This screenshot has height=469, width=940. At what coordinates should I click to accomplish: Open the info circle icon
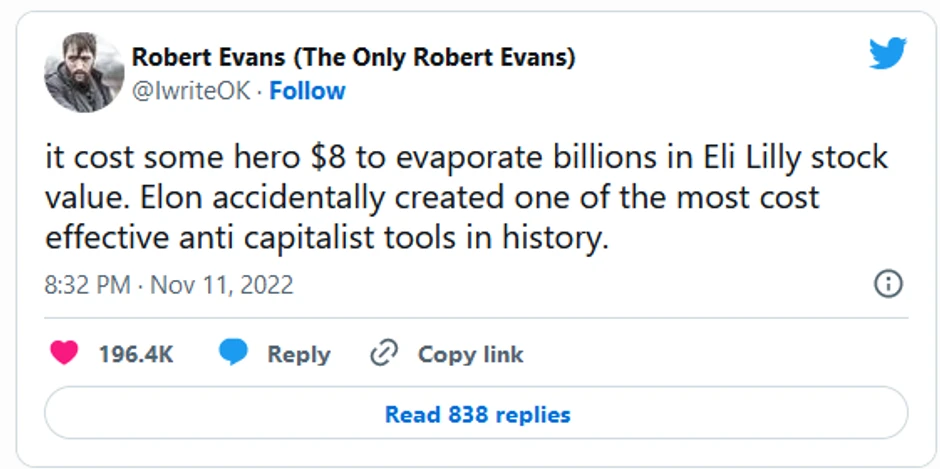click(x=888, y=284)
